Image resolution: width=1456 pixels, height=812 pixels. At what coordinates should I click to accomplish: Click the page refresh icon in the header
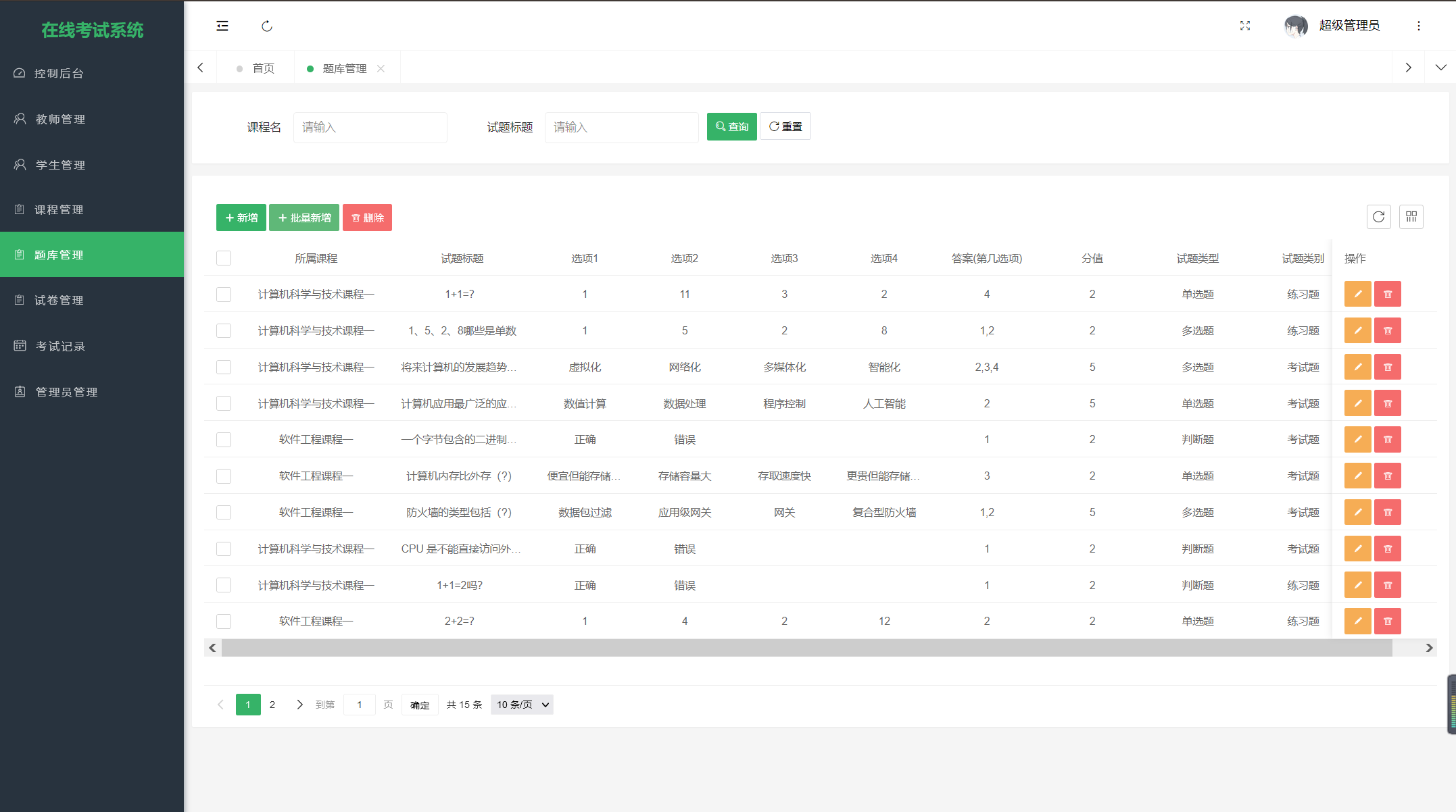pyautogui.click(x=267, y=26)
